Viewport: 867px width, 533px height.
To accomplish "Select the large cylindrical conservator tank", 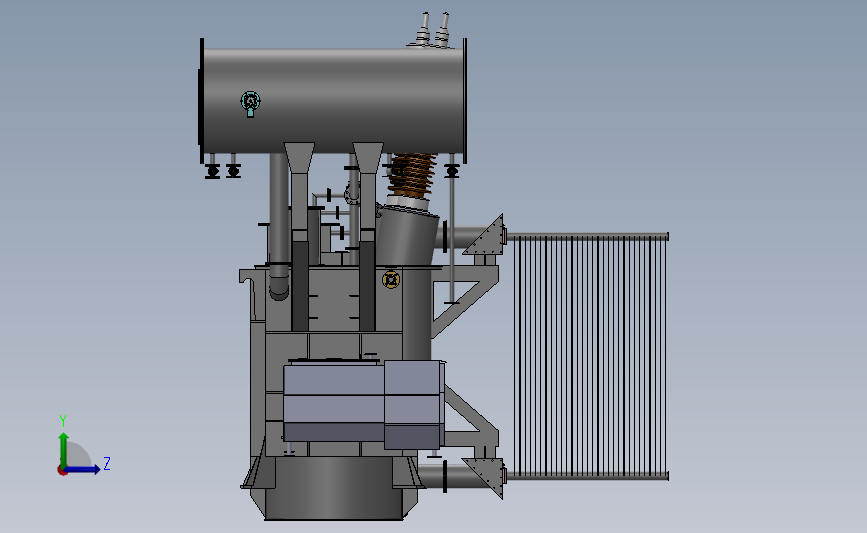I will [x=333, y=101].
